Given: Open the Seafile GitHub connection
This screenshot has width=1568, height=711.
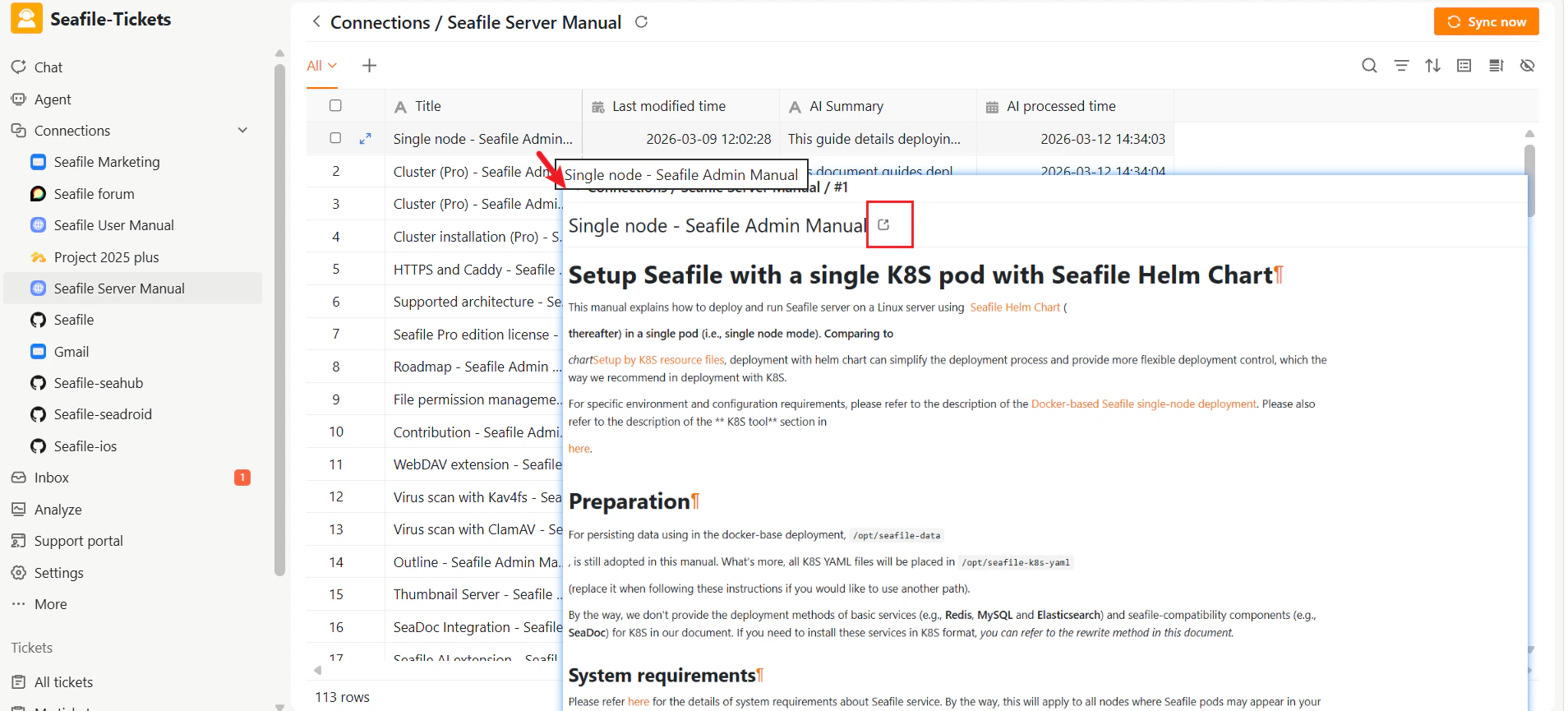Looking at the screenshot, I should pyautogui.click(x=74, y=320).
